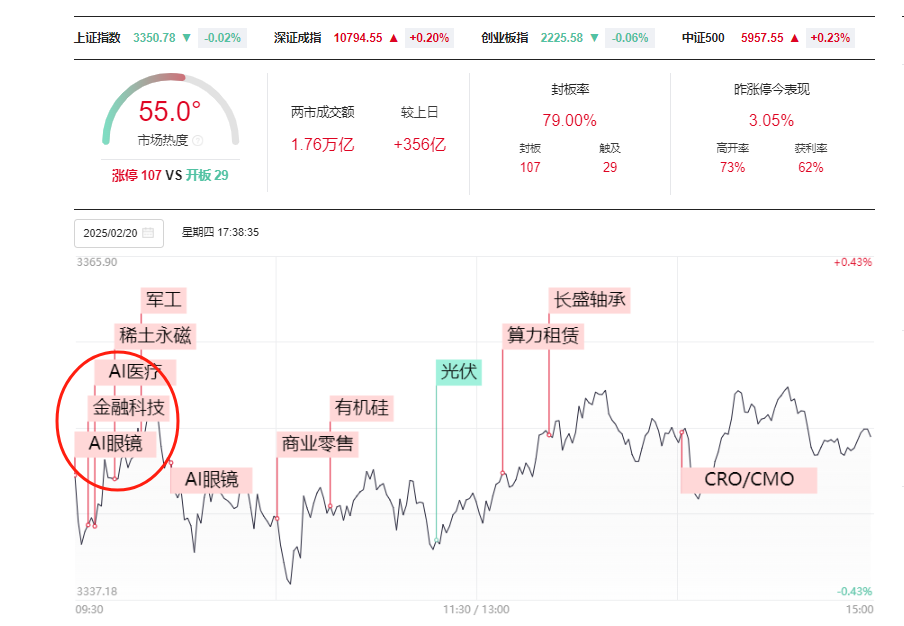The image size is (904, 626).
Task: Click the red up arrow next to 中证500
Action: pyautogui.click(x=794, y=38)
